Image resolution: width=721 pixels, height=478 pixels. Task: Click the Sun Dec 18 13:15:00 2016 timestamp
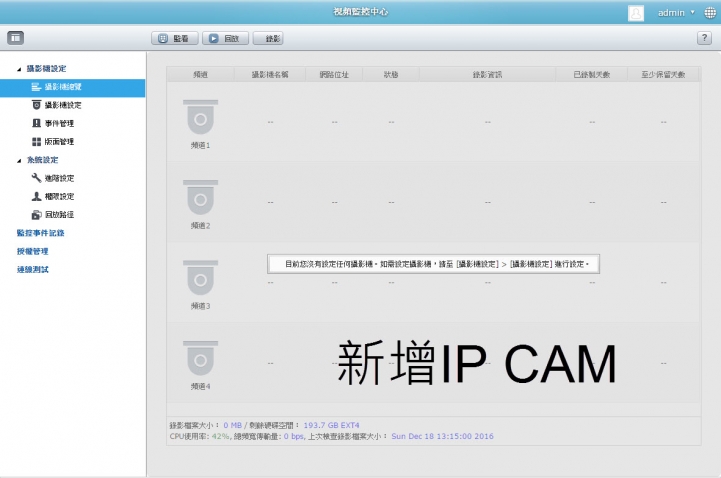click(x=442, y=436)
